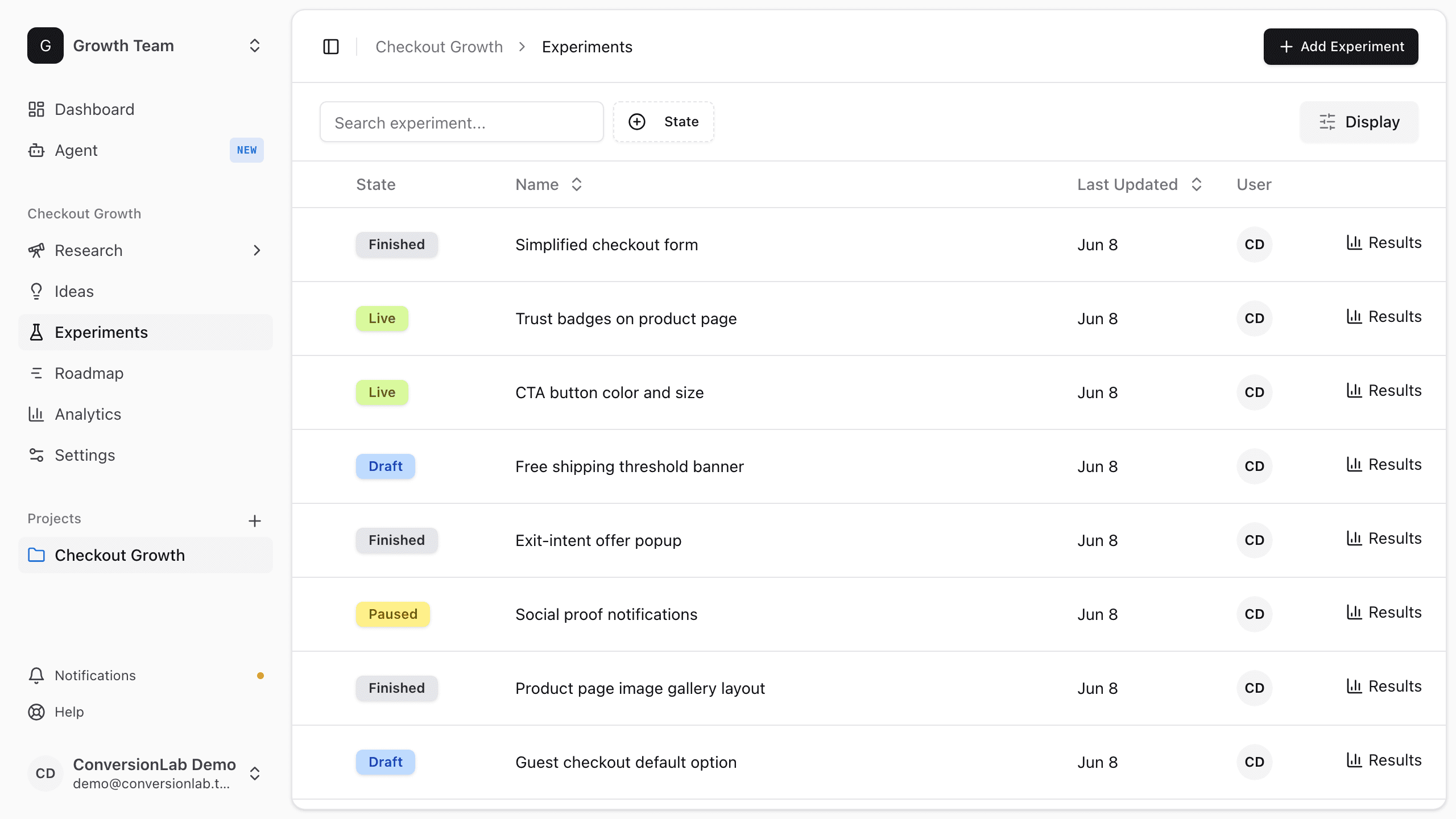This screenshot has width=1456, height=819.
Task: Open Settings in the sidebar
Action: [146, 455]
